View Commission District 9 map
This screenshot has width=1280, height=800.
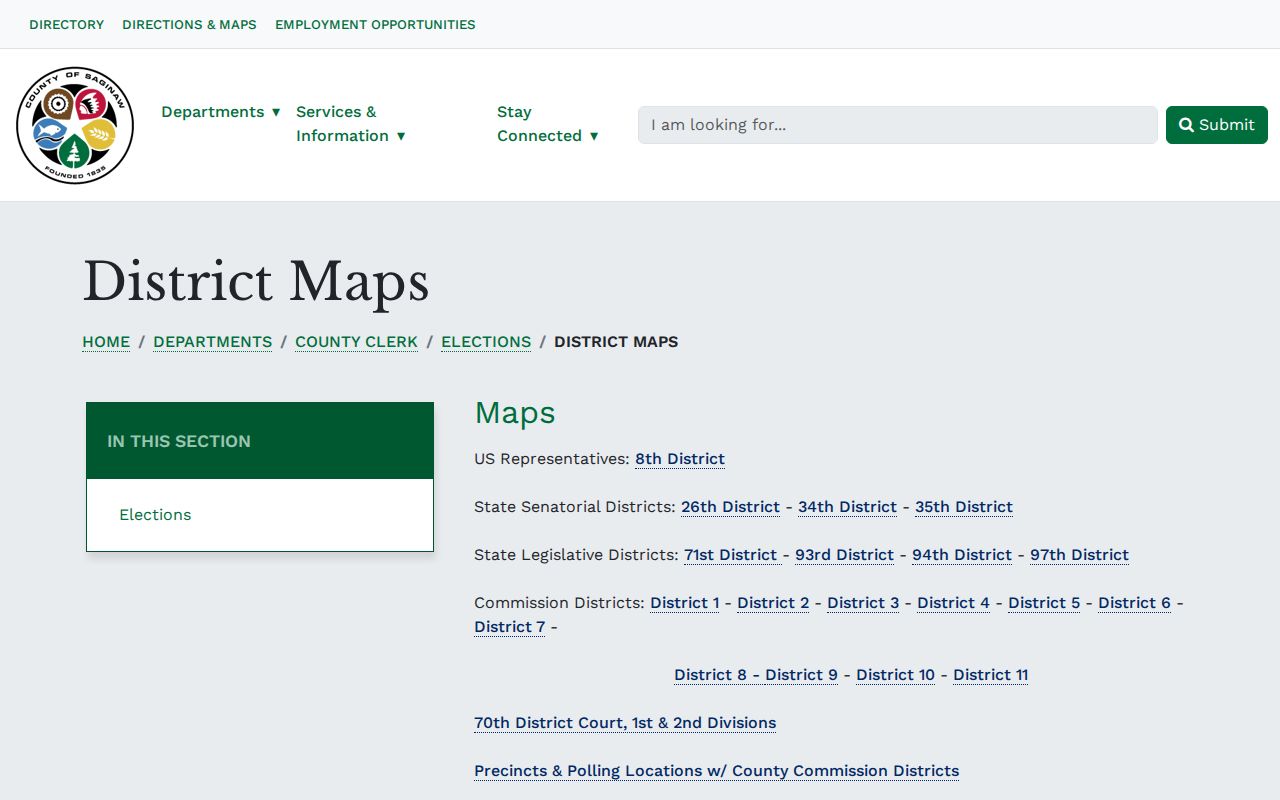(x=801, y=675)
